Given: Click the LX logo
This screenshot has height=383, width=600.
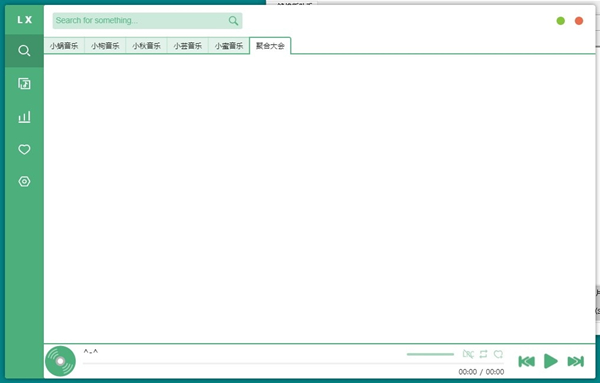Looking at the screenshot, I should 24,20.
